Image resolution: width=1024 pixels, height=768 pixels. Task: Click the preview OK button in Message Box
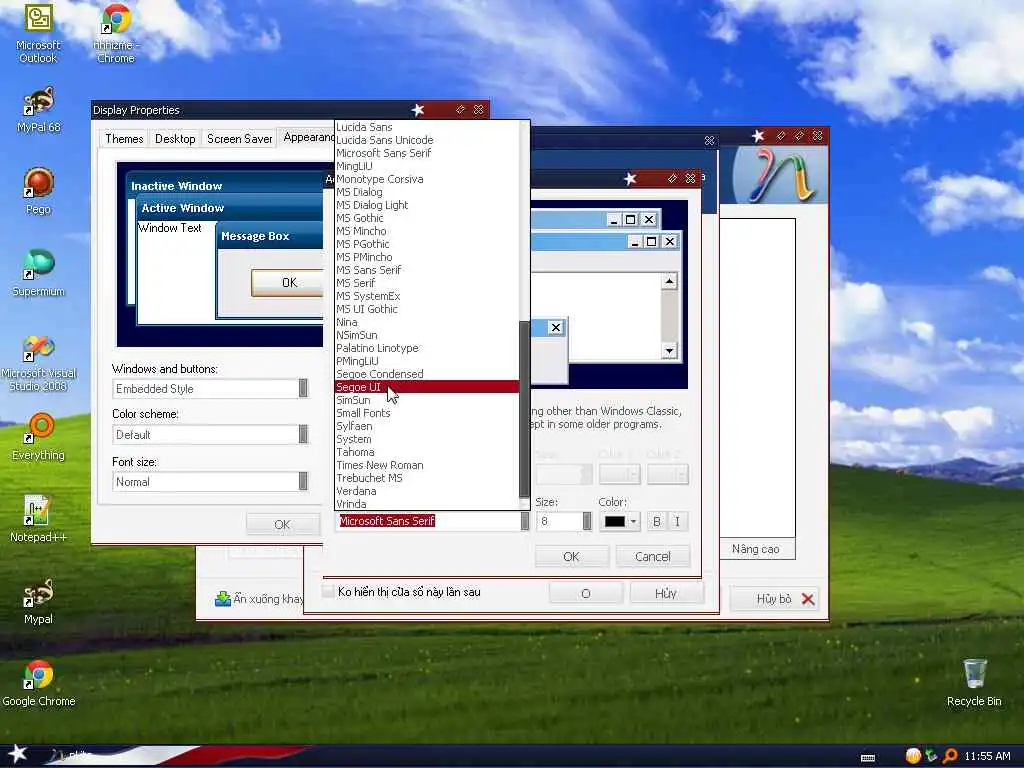tap(288, 283)
